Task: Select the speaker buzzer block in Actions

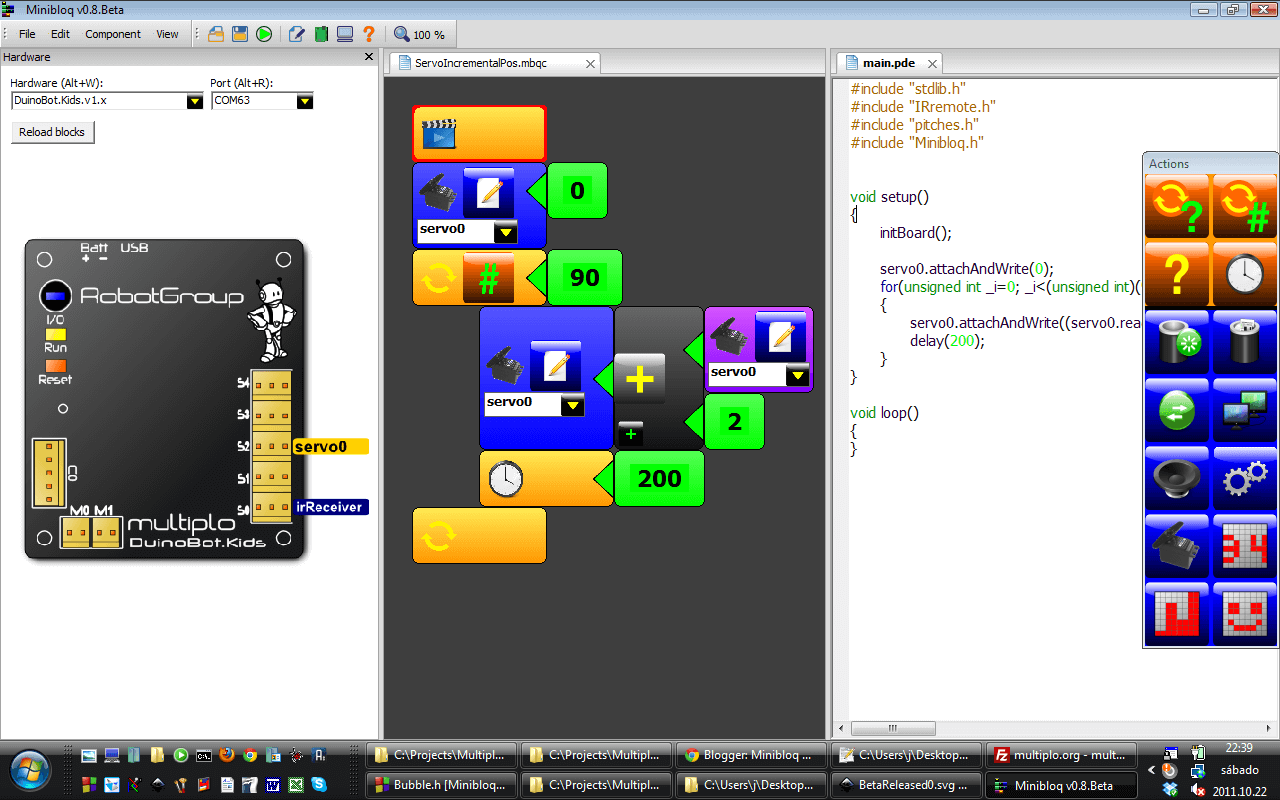Action: coord(1177,477)
